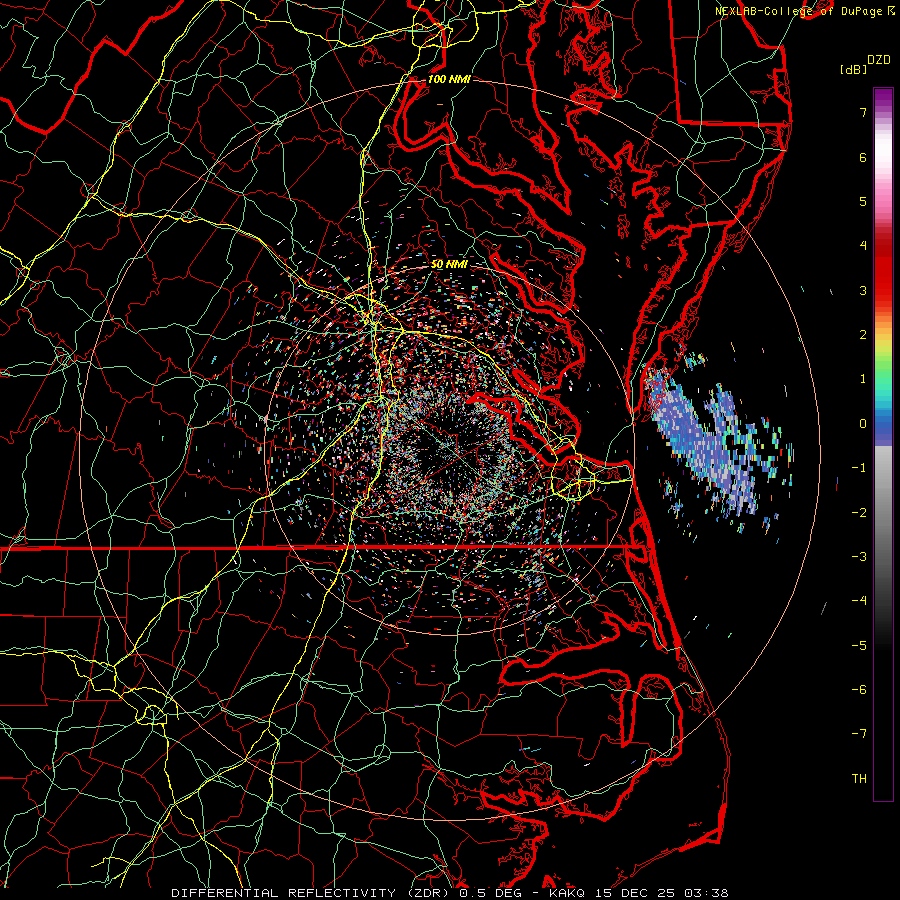The height and width of the screenshot is (900, 900).
Task: Click the 100 NMI range ring label
Action: point(449,79)
